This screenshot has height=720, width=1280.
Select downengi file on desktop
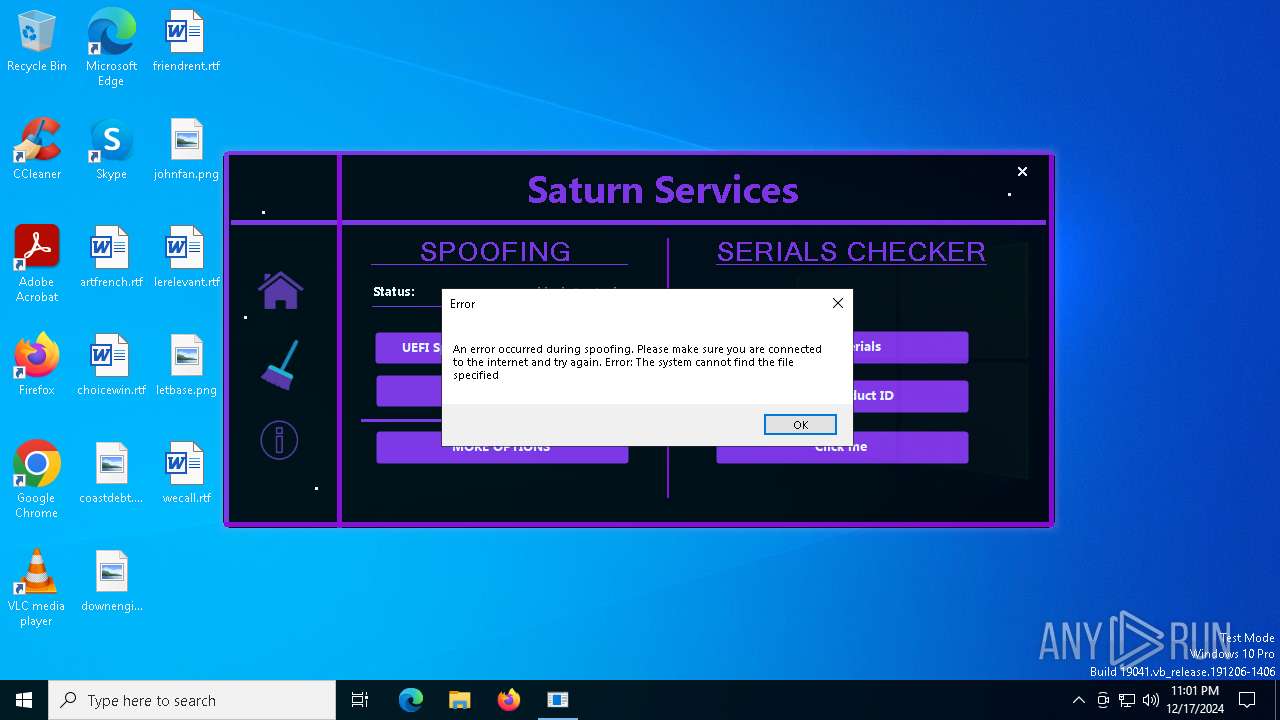click(111, 582)
